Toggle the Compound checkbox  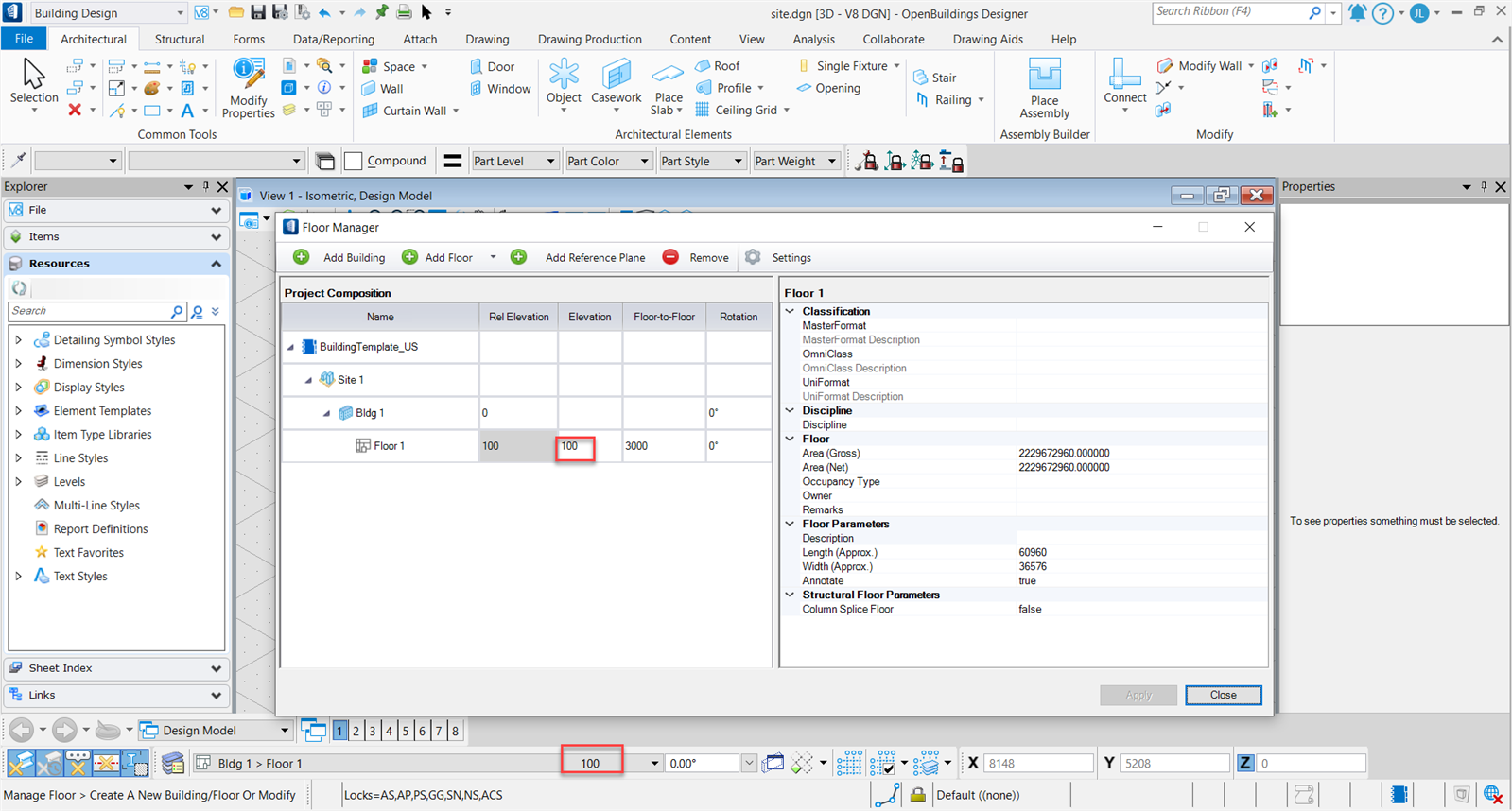pos(354,161)
